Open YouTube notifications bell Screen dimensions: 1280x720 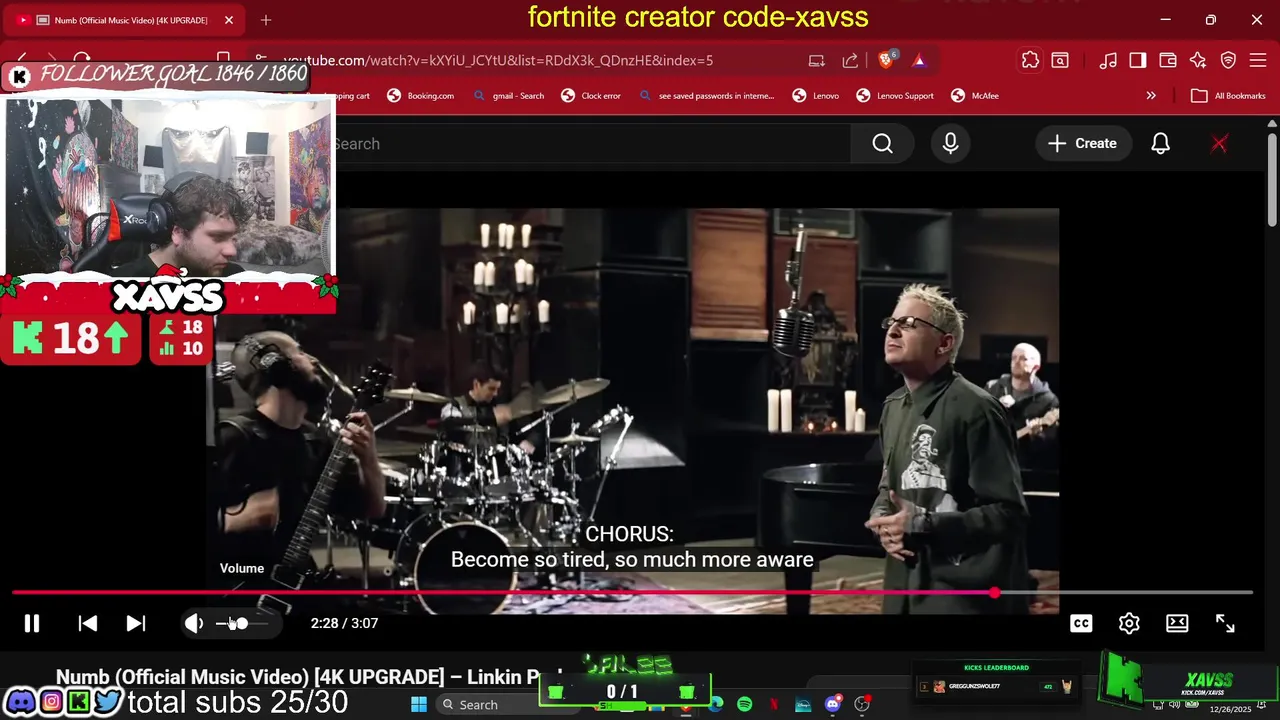click(1160, 144)
